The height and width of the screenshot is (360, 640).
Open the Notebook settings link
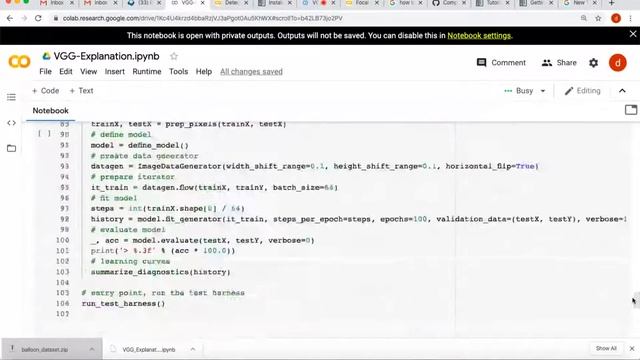pos(479,36)
